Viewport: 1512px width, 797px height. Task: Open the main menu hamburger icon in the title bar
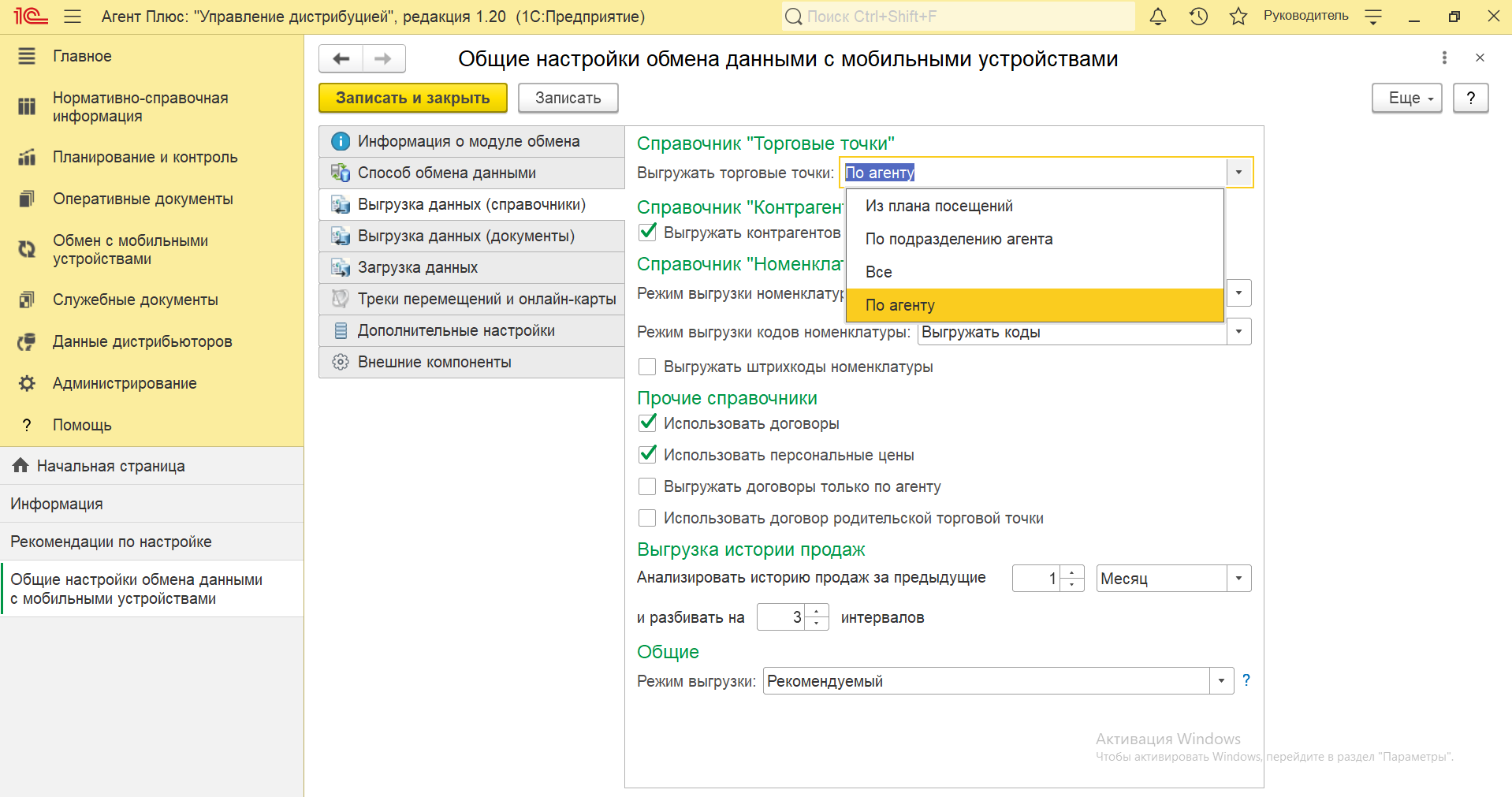pos(73,17)
